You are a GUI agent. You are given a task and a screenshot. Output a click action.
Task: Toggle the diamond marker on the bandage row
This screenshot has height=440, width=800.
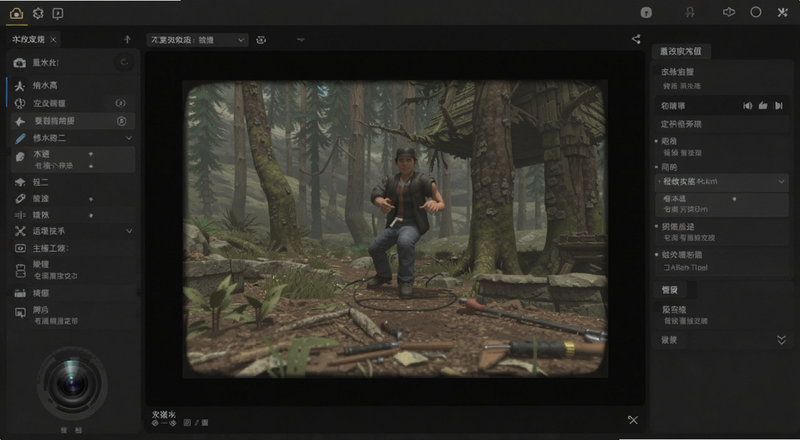pos(91,199)
